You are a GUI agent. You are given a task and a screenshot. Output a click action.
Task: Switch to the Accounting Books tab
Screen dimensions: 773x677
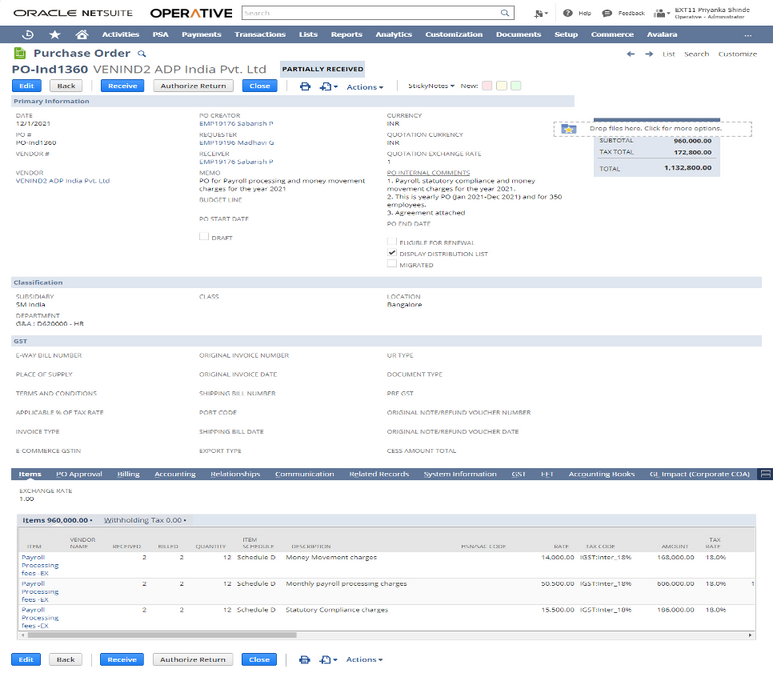(x=601, y=474)
